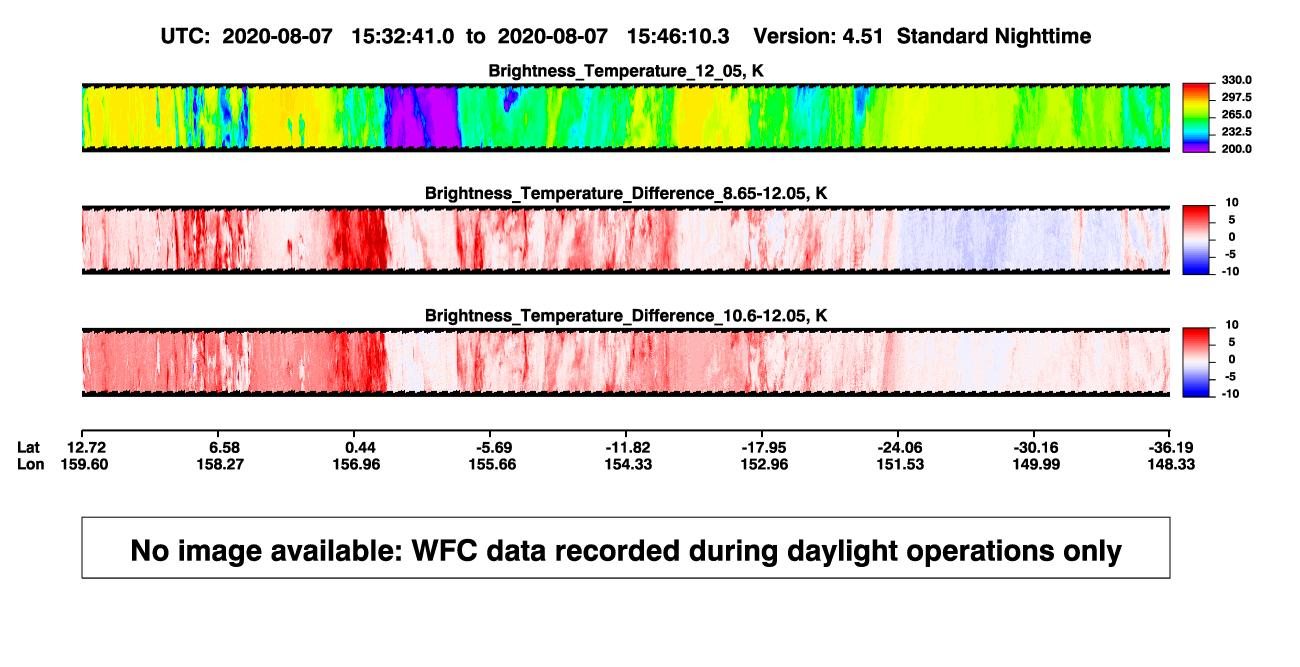The image size is (1300, 667).
Task: Click the 'Lon' axis label
Action: [x=30, y=464]
